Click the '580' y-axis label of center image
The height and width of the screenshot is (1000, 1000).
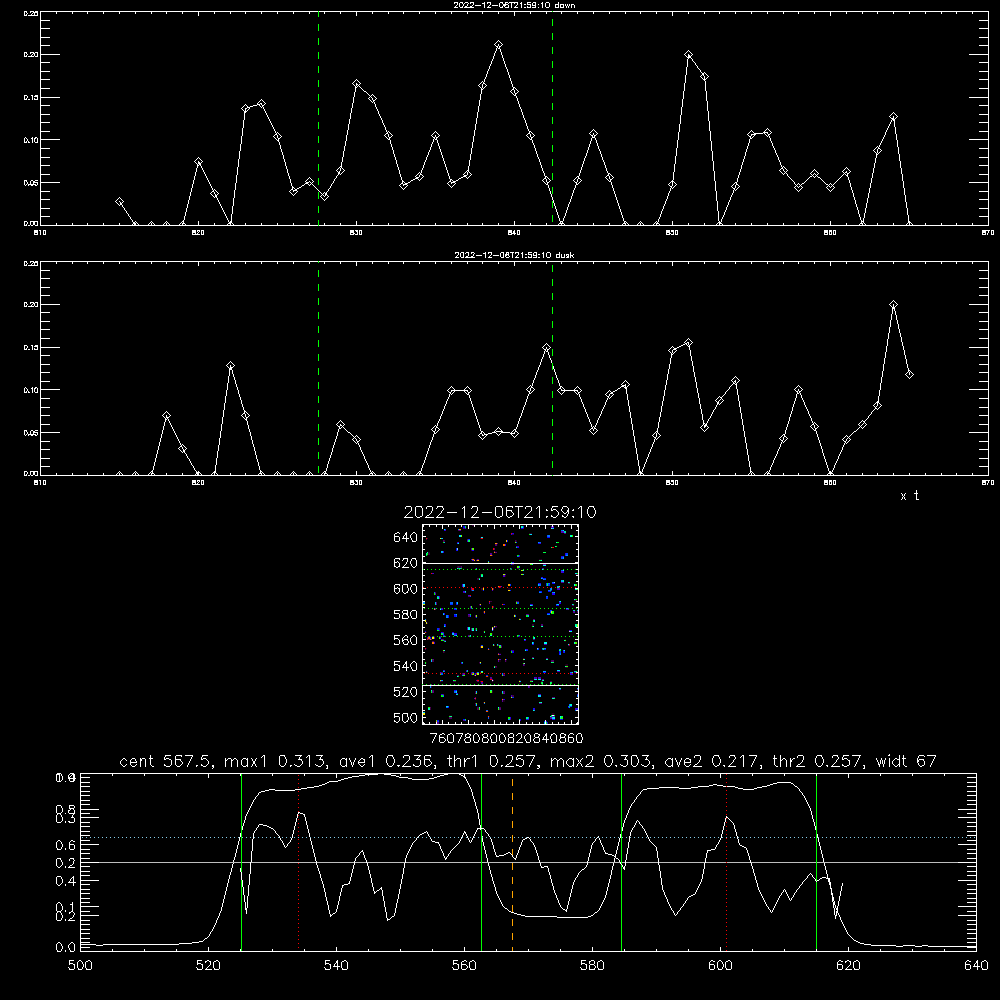click(406, 615)
